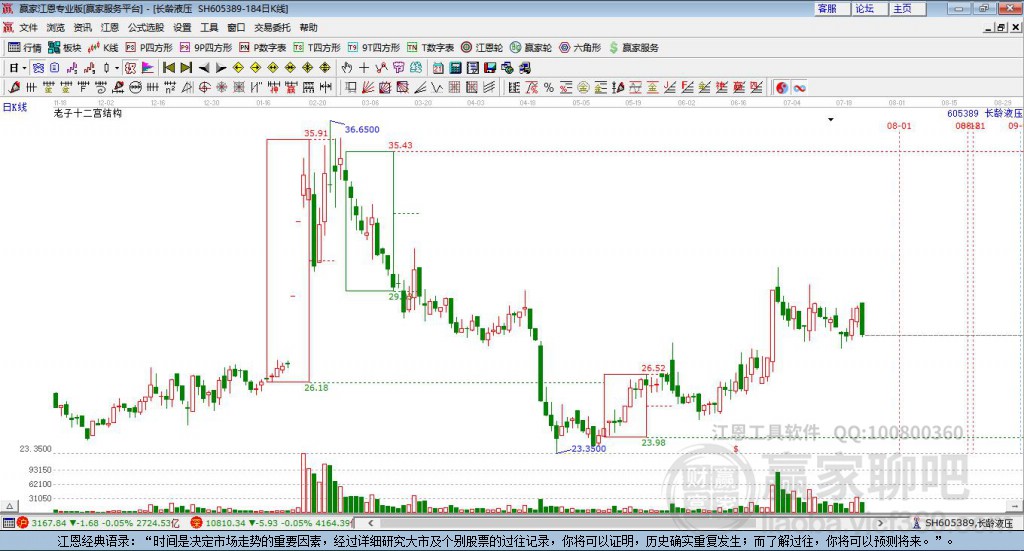
Task: Click the colorful gradient triangle icon
Action: pyautogui.click(x=148, y=68)
